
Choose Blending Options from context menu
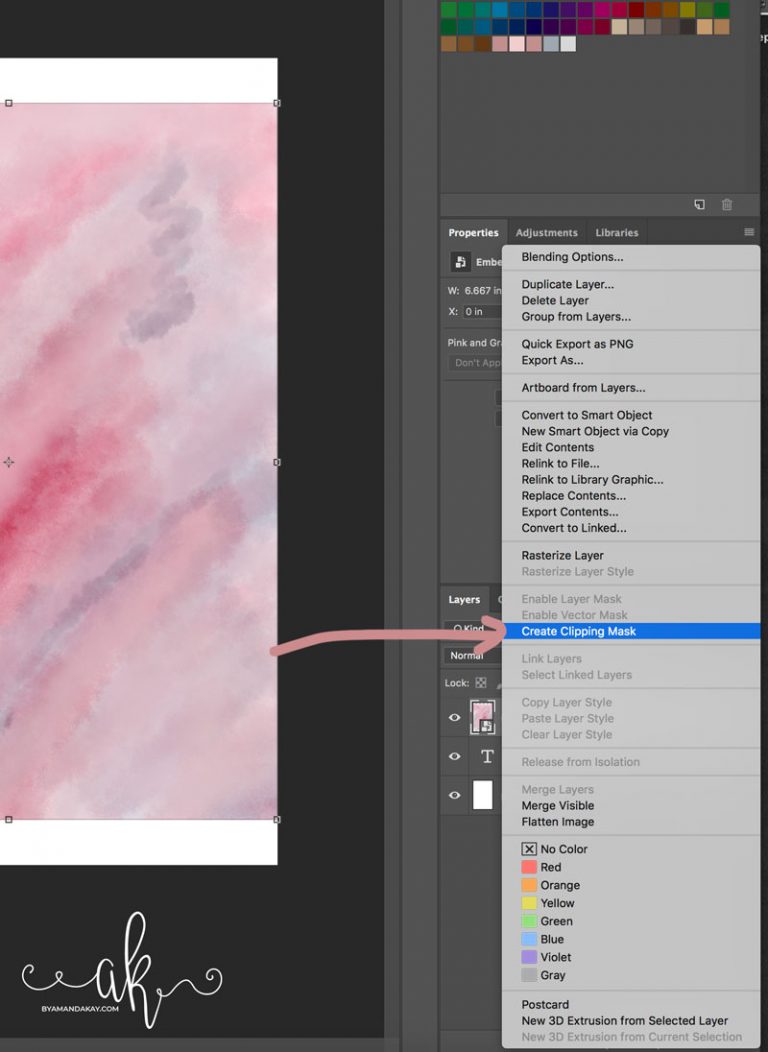pos(572,257)
